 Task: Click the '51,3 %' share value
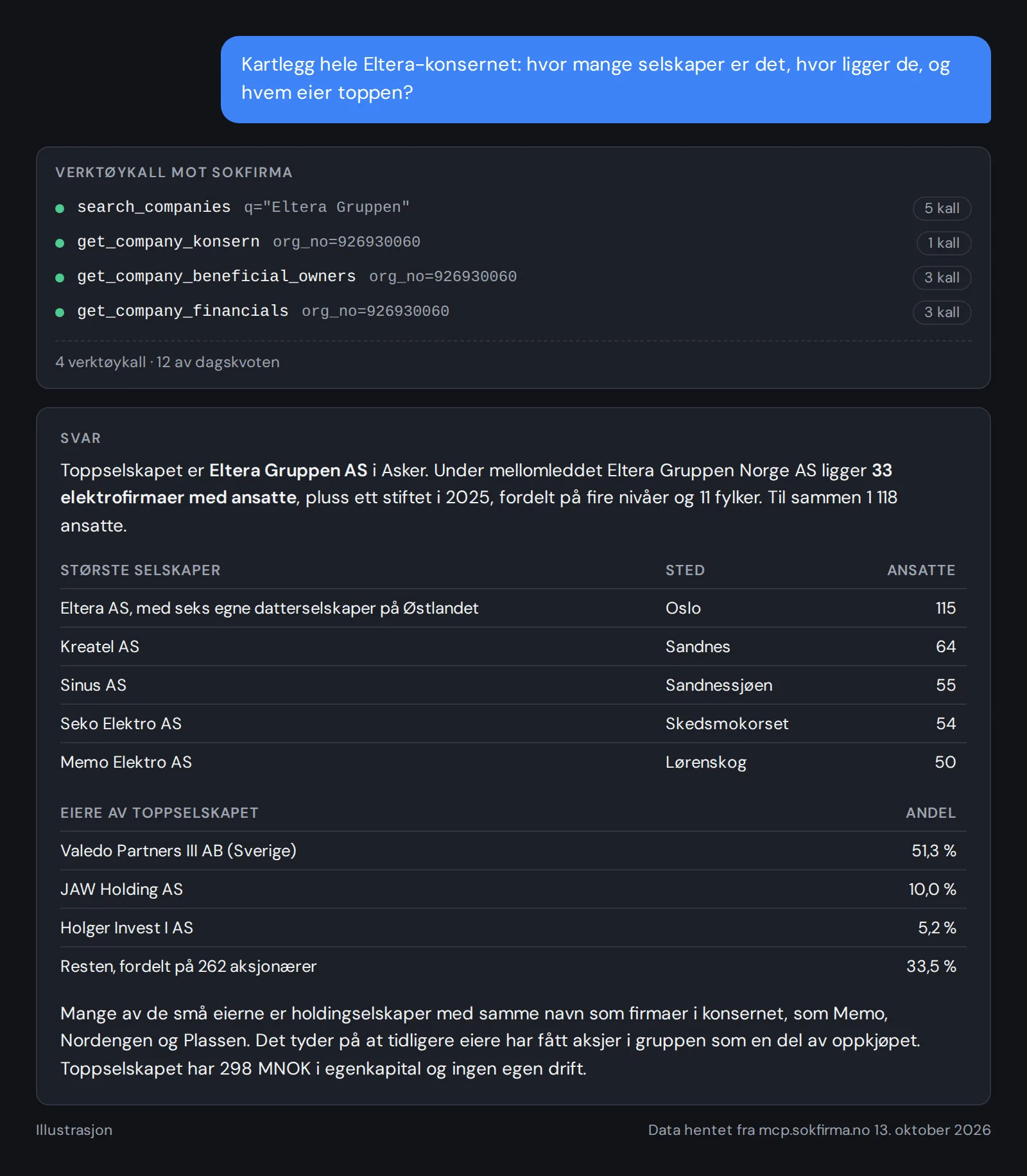tap(934, 851)
